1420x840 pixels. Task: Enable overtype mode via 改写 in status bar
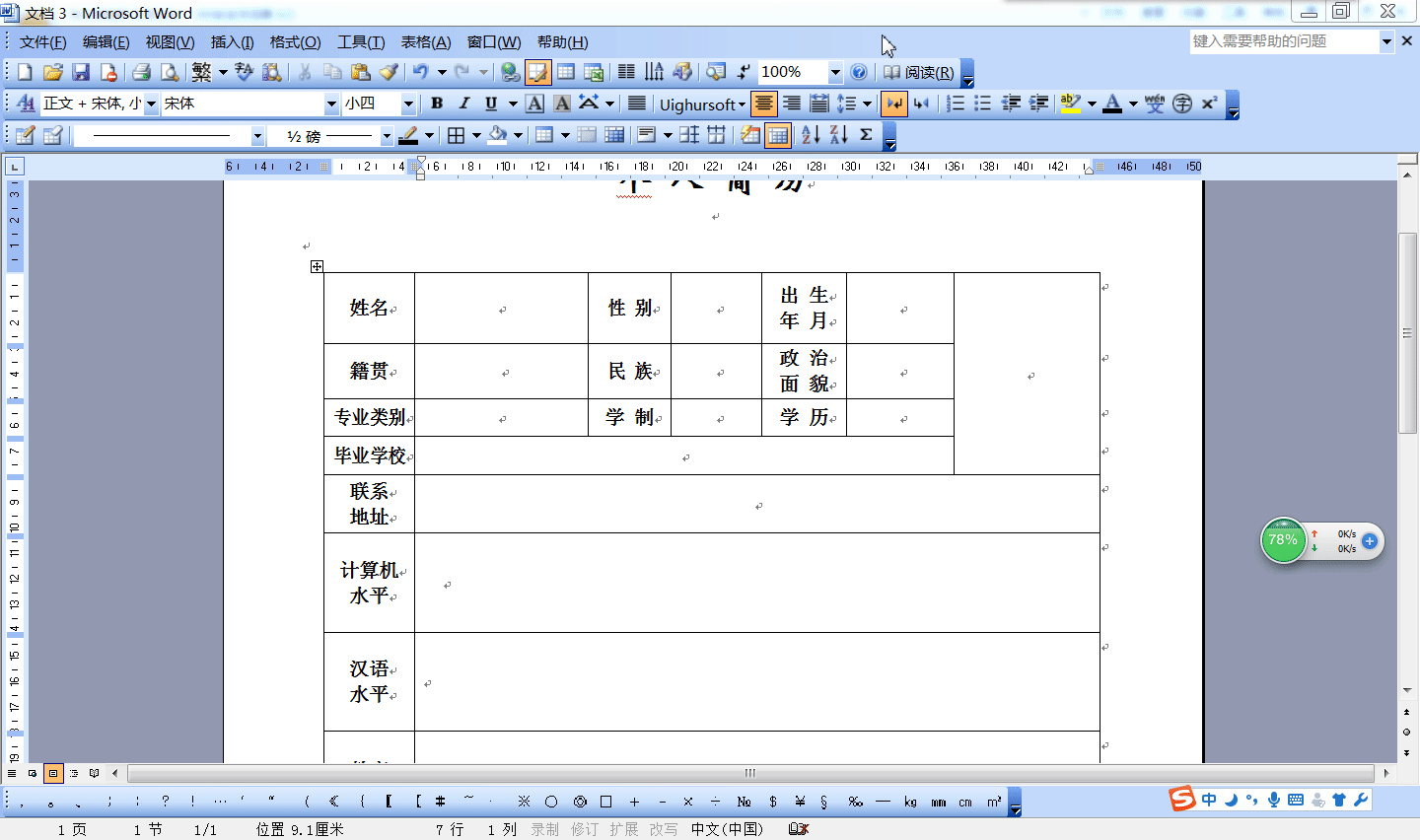click(665, 829)
